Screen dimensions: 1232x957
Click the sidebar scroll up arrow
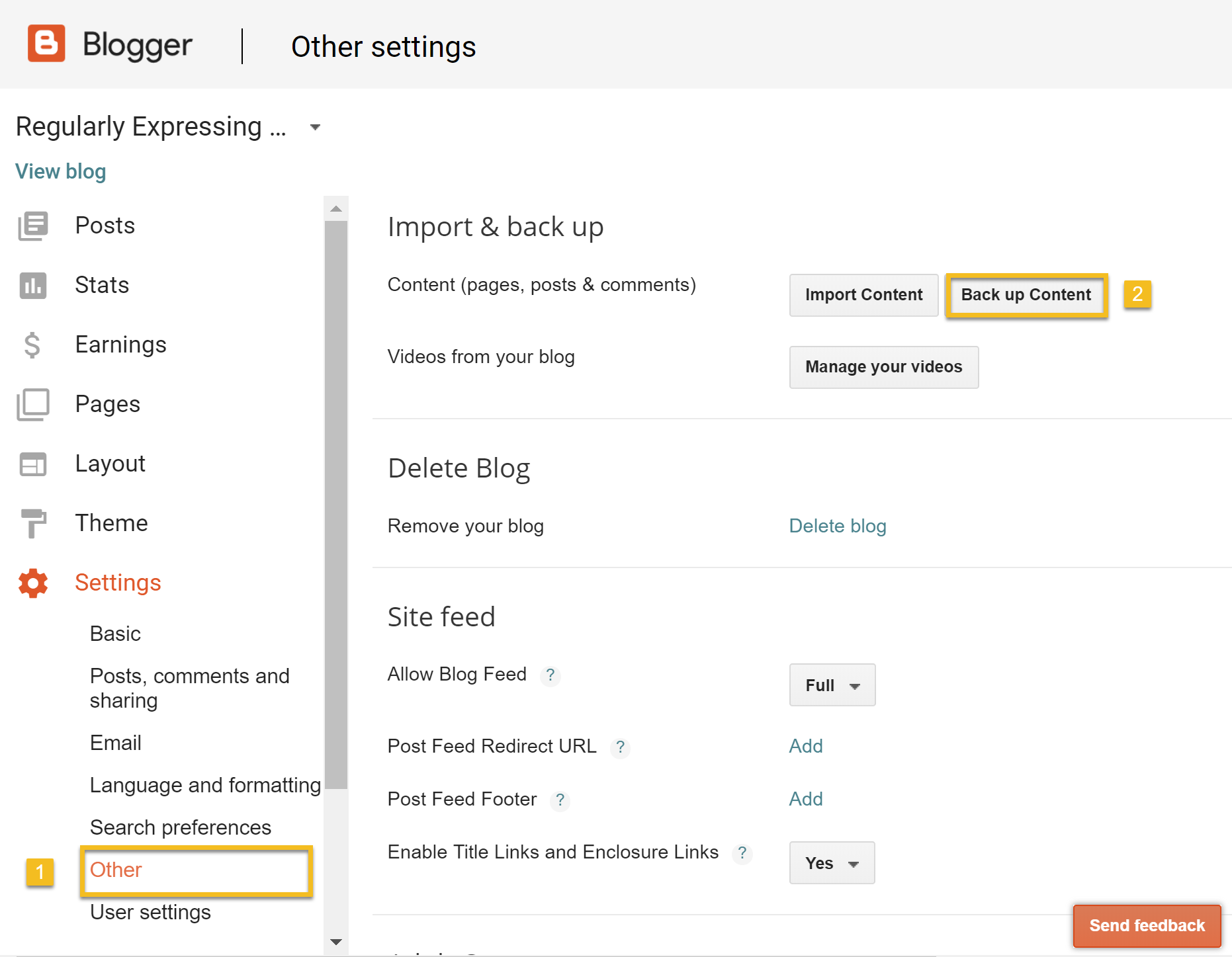tap(336, 209)
